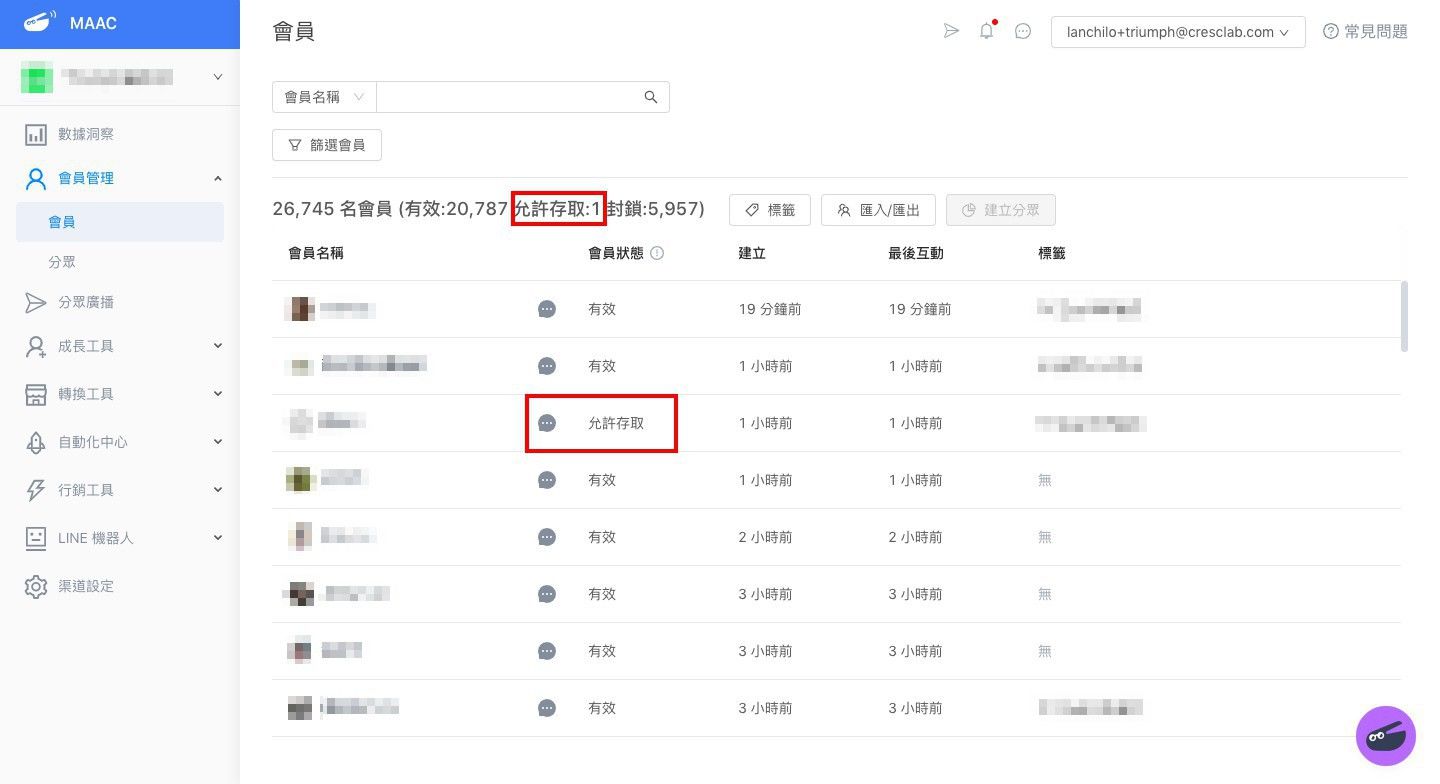Open 數據洞察 in the sidebar
The width and height of the screenshot is (1440, 784).
(x=86, y=134)
